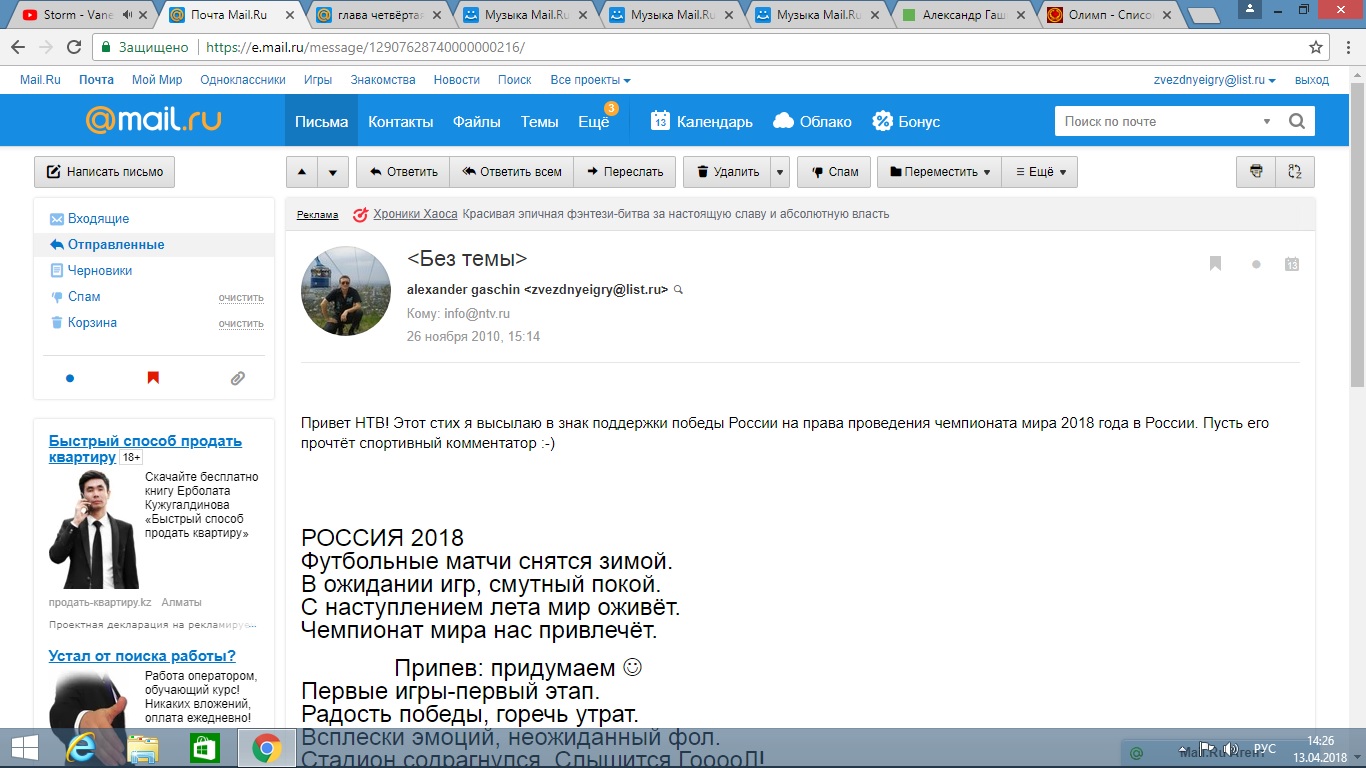Open Устал от поиска работы ad
Screen dimensions: 1366x768
click(x=142, y=656)
